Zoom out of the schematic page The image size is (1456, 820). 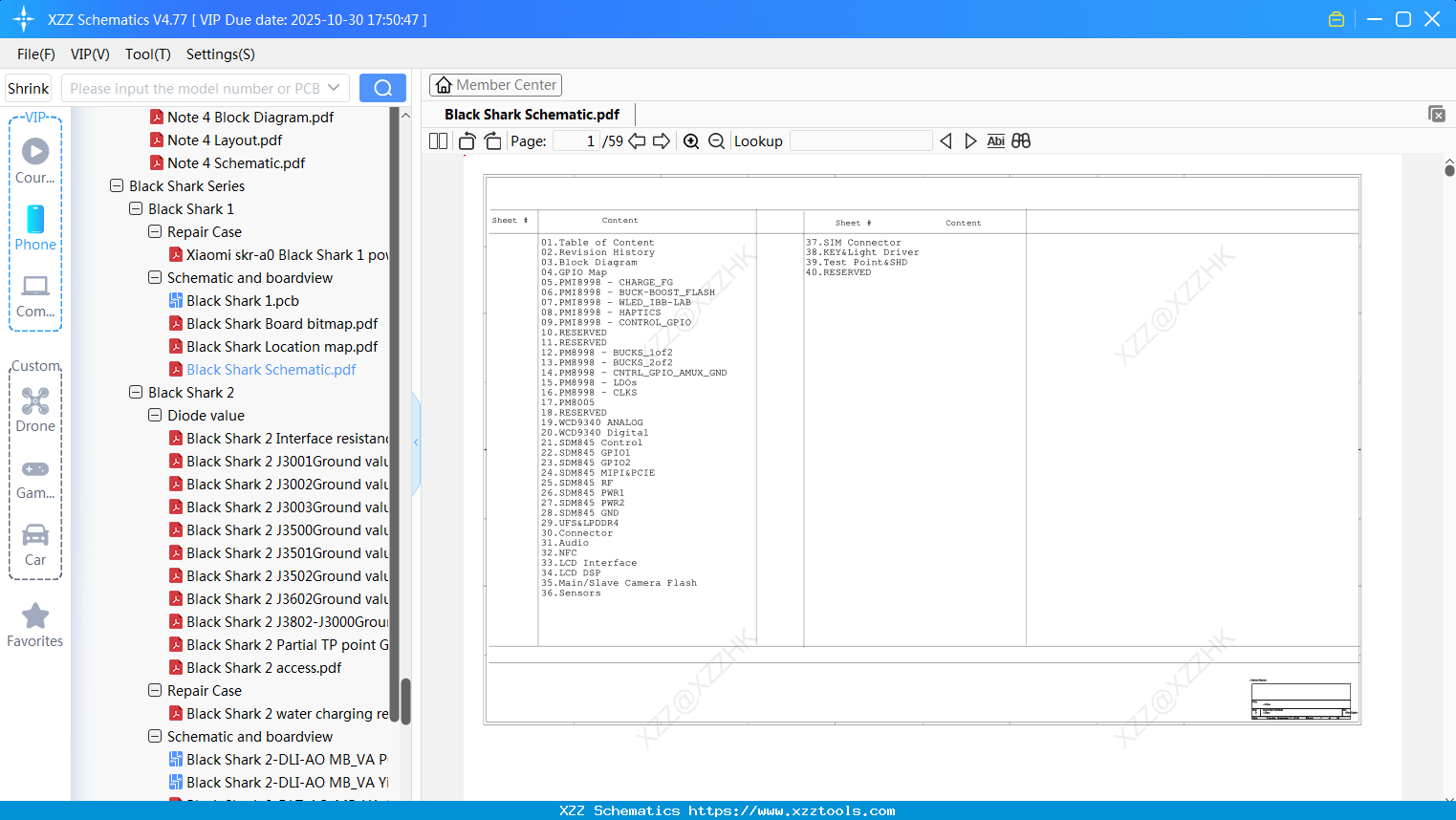(x=716, y=141)
